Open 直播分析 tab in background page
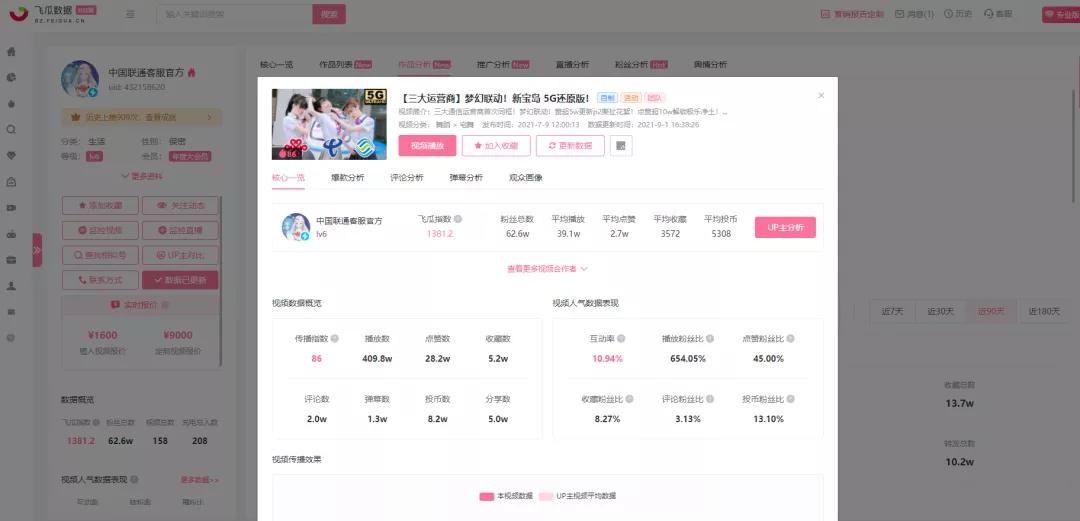Image resolution: width=1080 pixels, height=521 pixels. click(x=572, y=65)
